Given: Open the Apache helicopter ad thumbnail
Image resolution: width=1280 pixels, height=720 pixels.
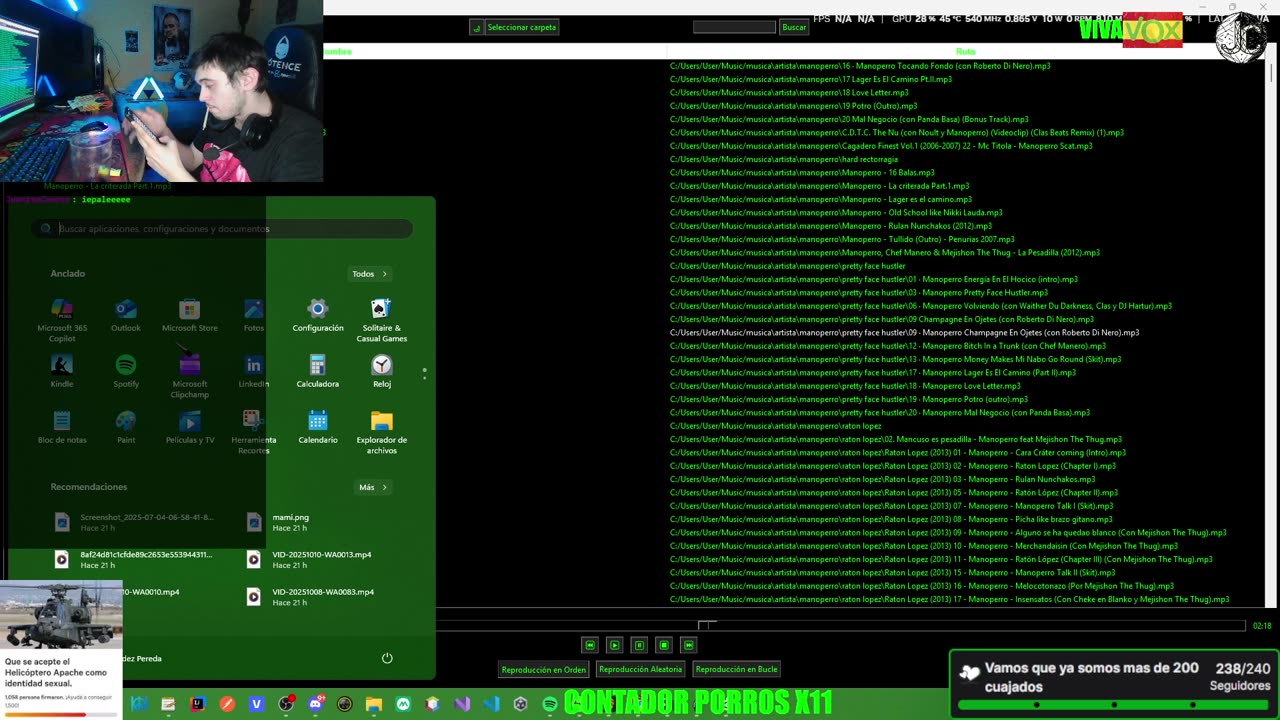Looking at the screenshot, I should 61,615.
